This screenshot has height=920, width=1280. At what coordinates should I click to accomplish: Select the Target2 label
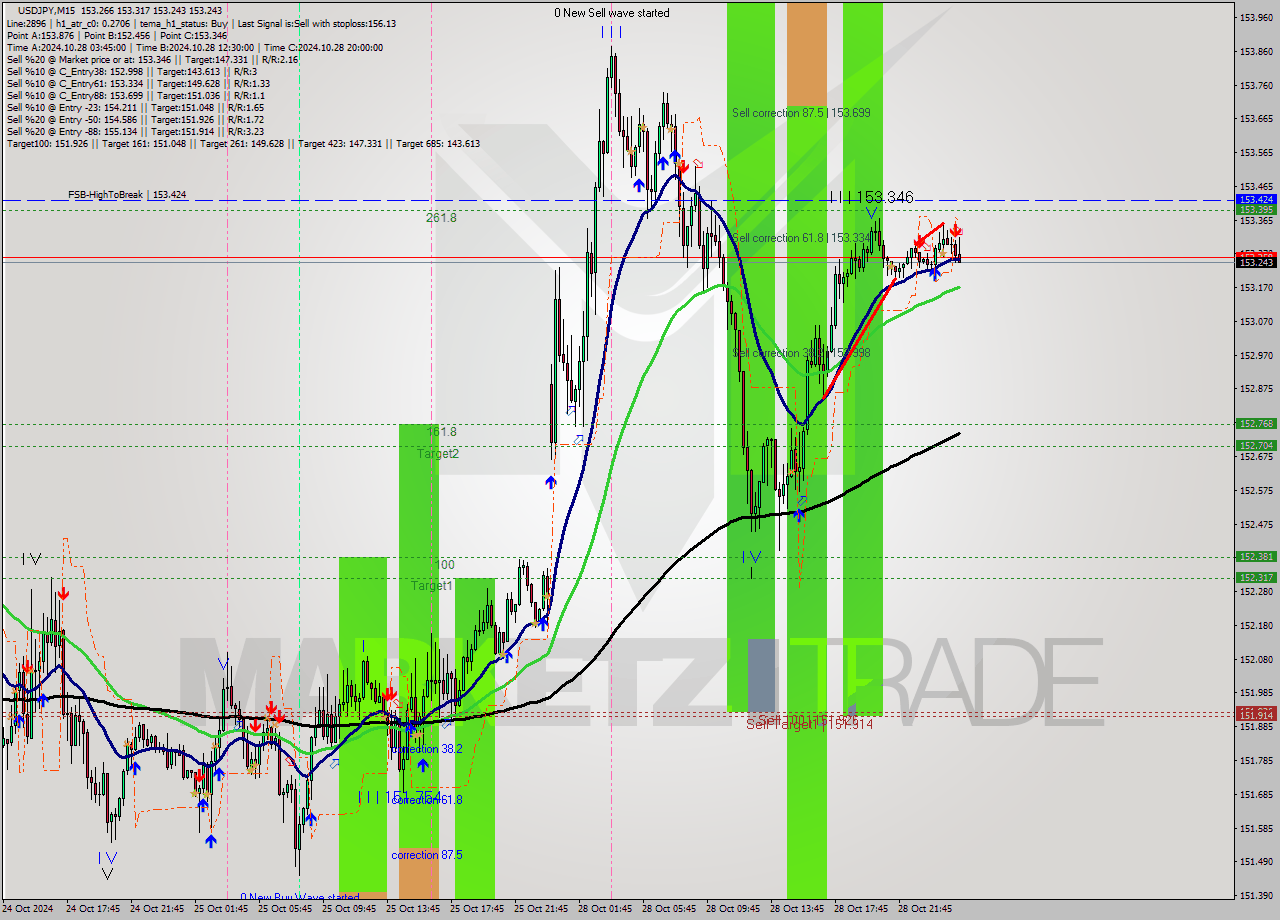click(438, 454)
